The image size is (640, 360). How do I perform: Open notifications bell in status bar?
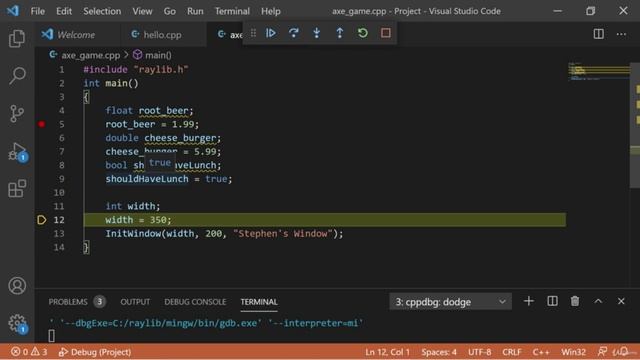click(623, 351)
